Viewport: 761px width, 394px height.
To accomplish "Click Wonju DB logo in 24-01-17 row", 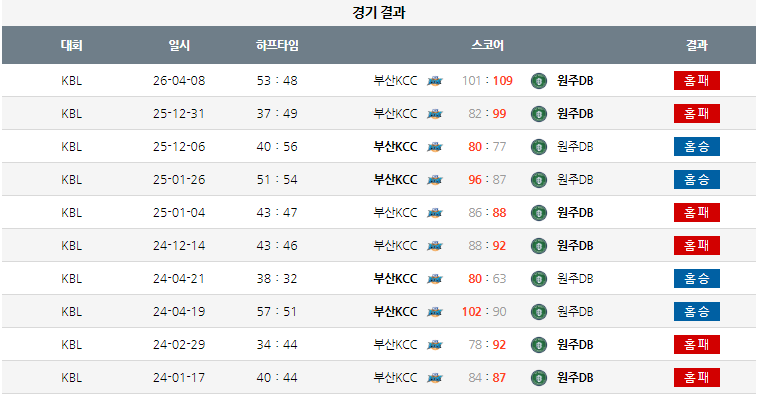I will point(539,378).
